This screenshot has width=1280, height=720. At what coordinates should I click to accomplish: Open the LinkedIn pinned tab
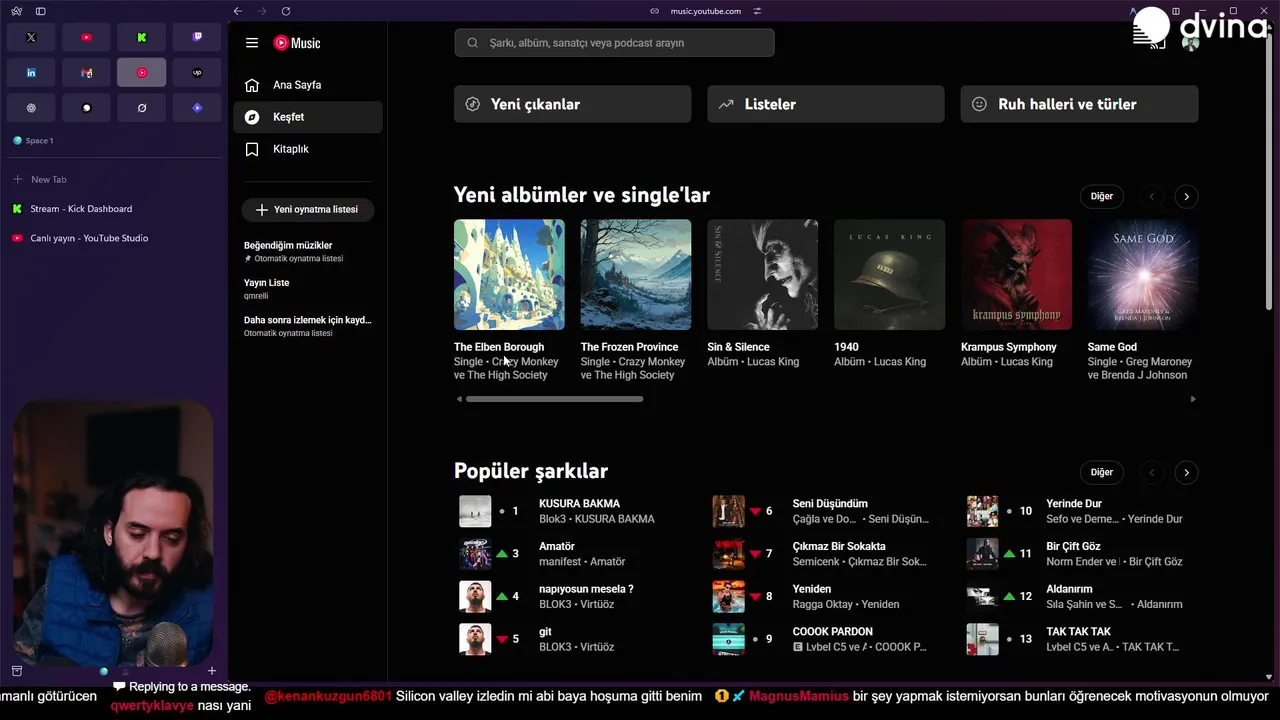[x=31, y=73]
